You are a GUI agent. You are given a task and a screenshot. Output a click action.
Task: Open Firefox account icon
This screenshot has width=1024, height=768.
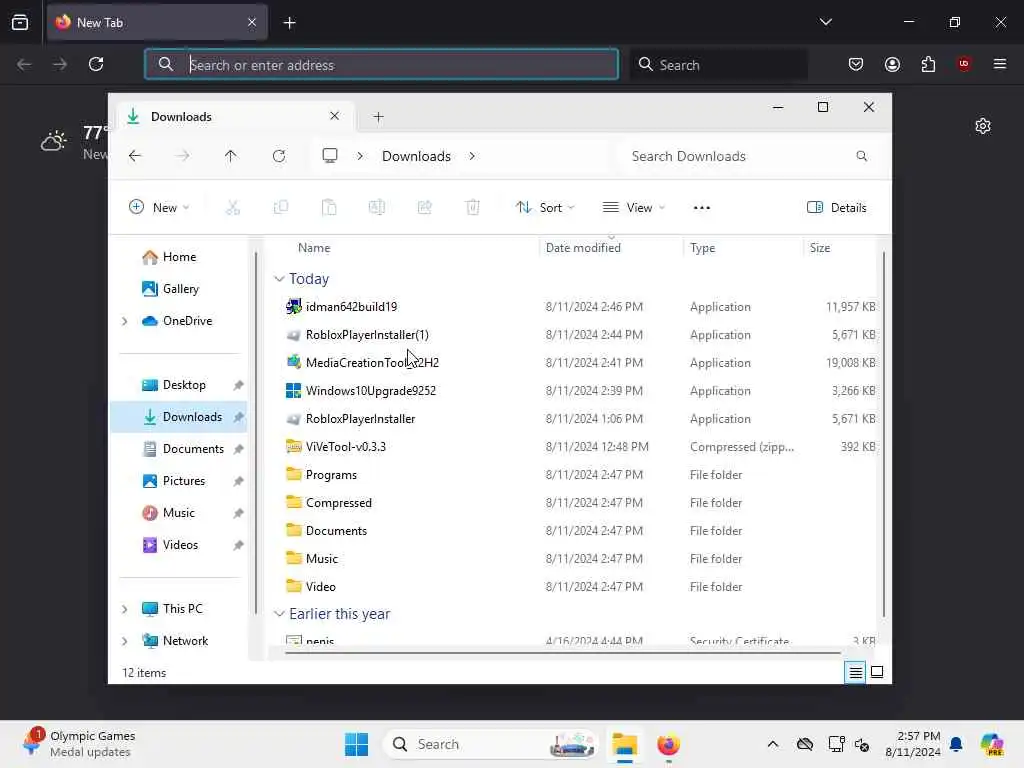click(892, 64)
